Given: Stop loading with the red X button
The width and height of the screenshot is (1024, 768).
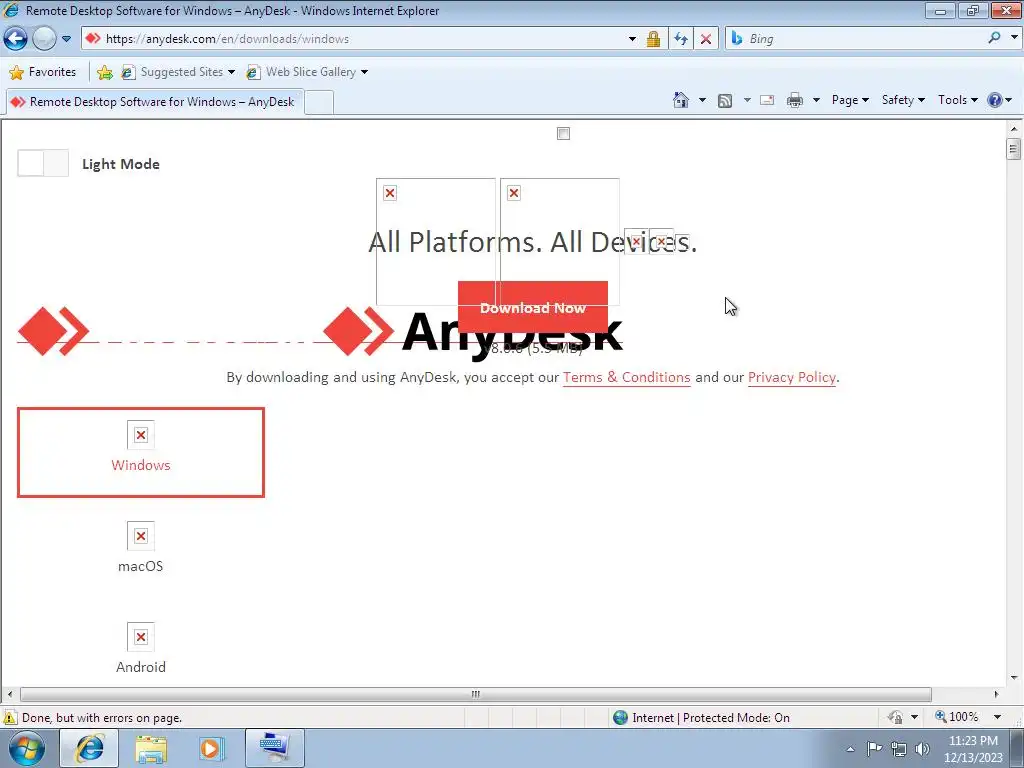Looking at the screenshot, I should pos(706,39).
